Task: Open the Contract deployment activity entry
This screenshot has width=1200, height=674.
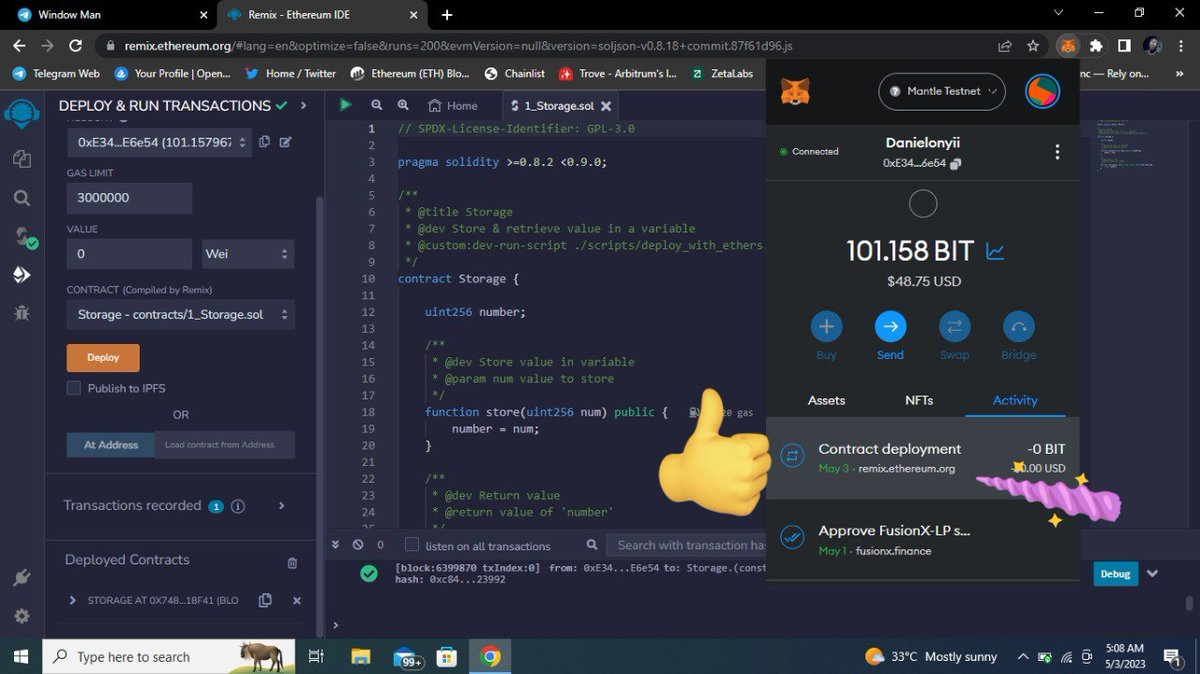Action: [922, 458]
